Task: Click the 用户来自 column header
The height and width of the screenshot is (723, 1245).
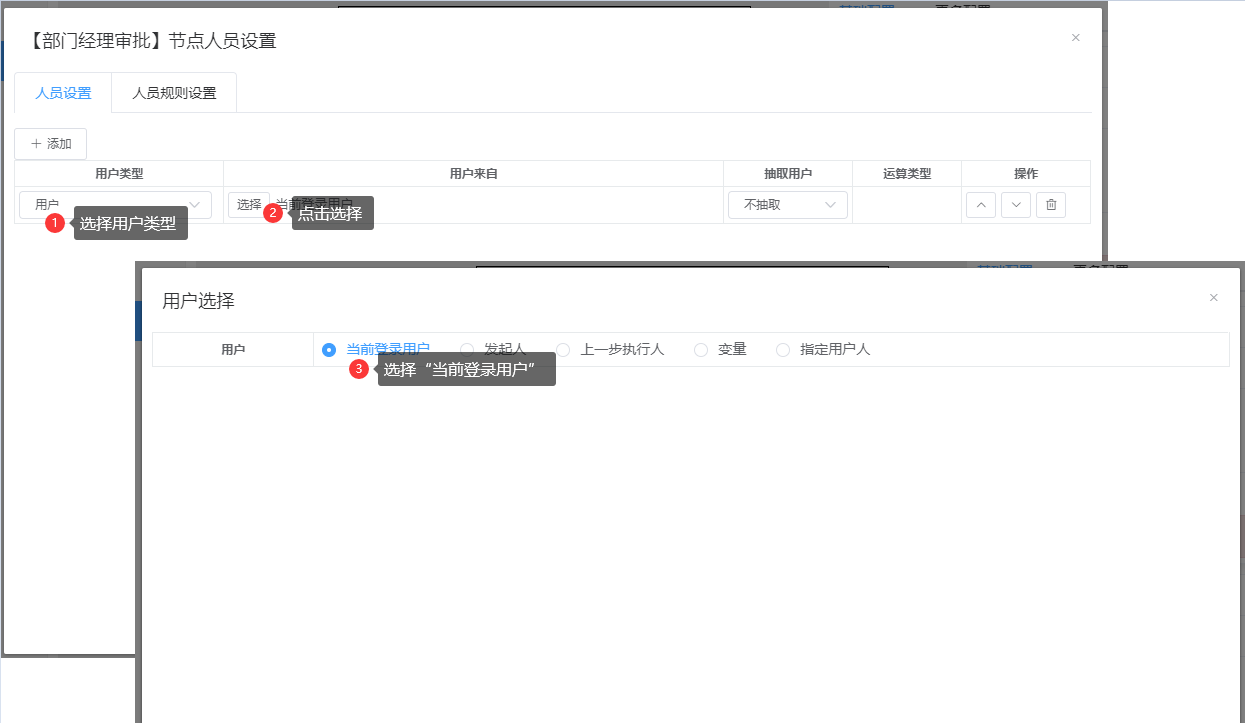Action: (x=474, y=174)
